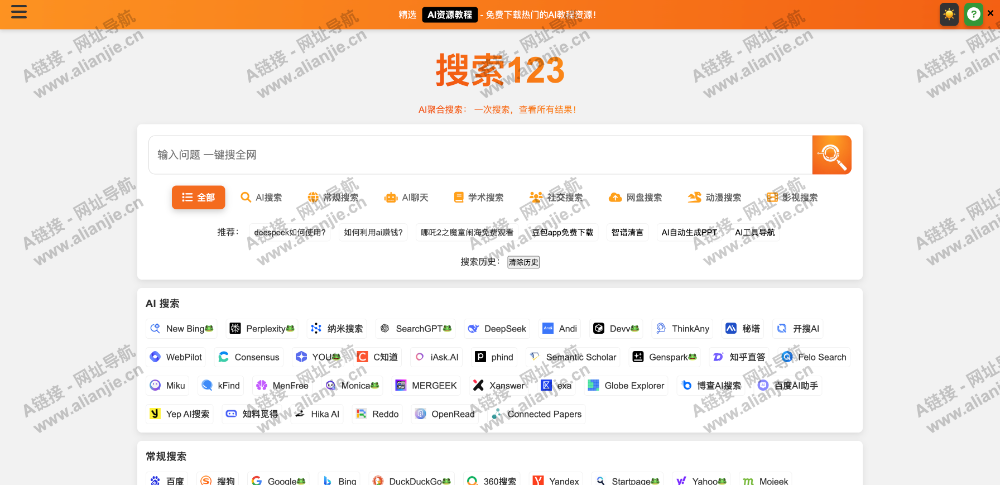Viewport: 1000px width, 485px height.
Task: Click the AI自动生成PPT suggestion
Action: [x=689, y=232]
